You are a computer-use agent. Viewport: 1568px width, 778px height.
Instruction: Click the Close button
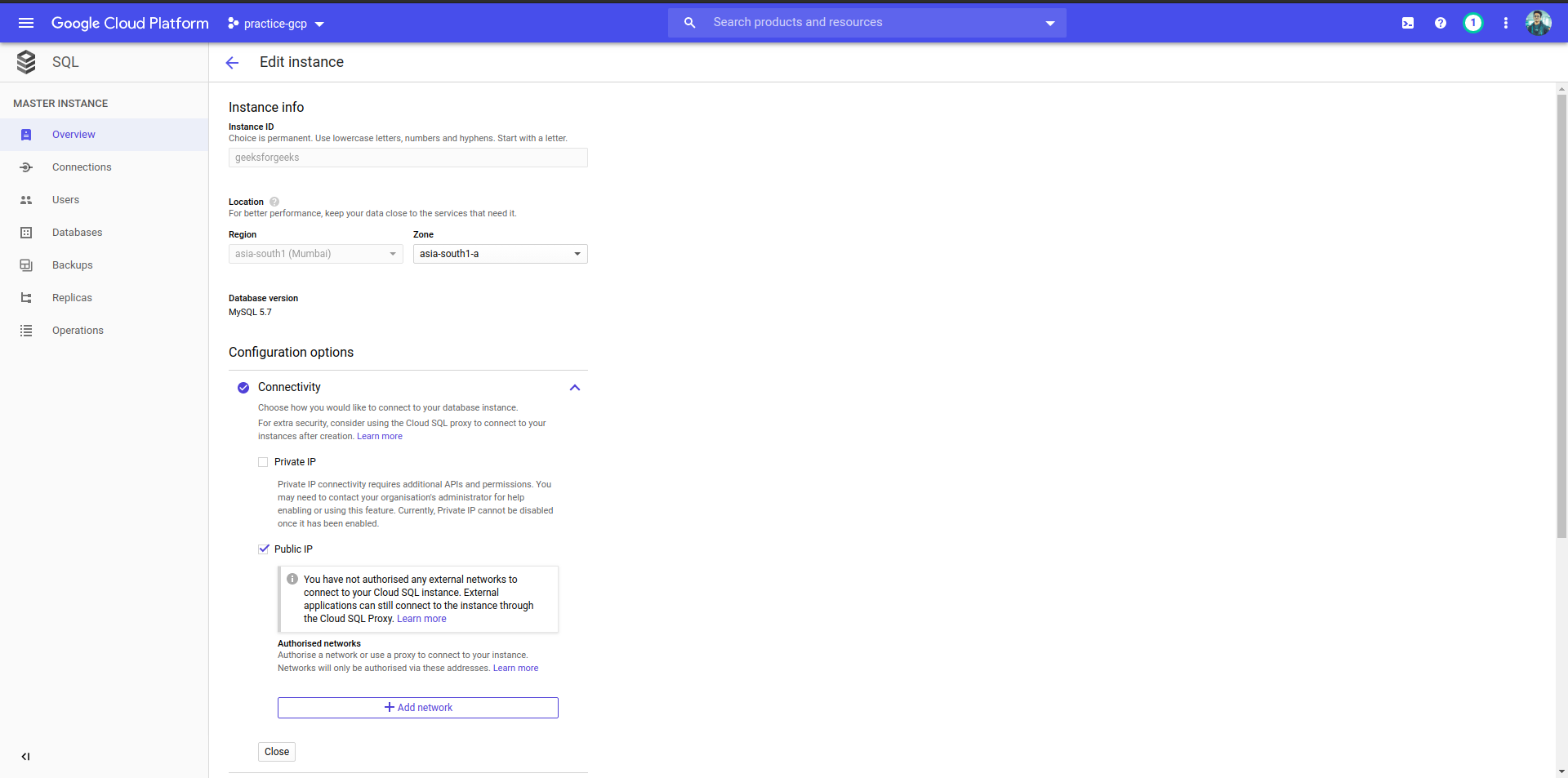[277, 752]
